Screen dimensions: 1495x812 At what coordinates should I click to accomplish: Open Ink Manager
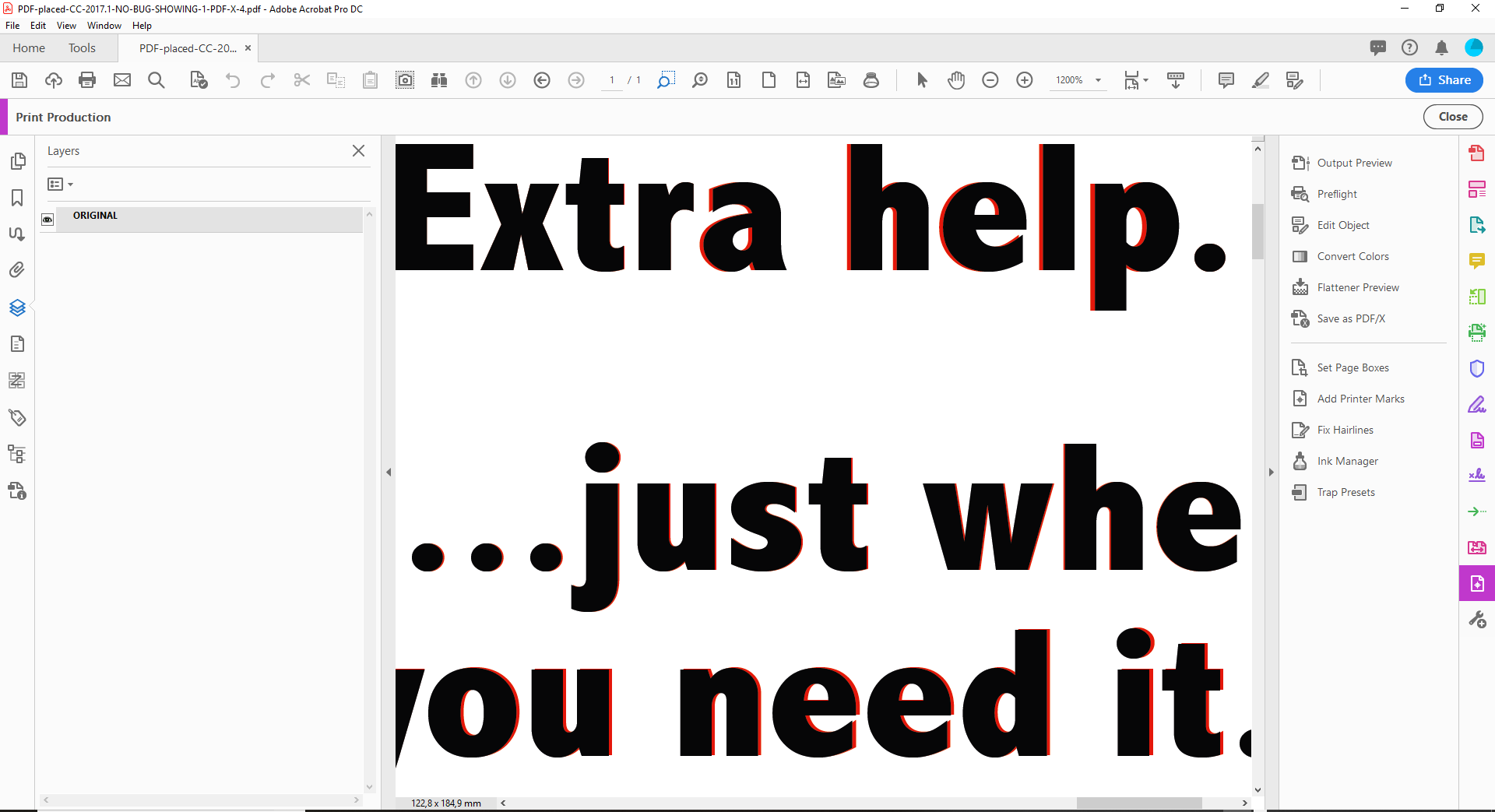[1347, 461]
